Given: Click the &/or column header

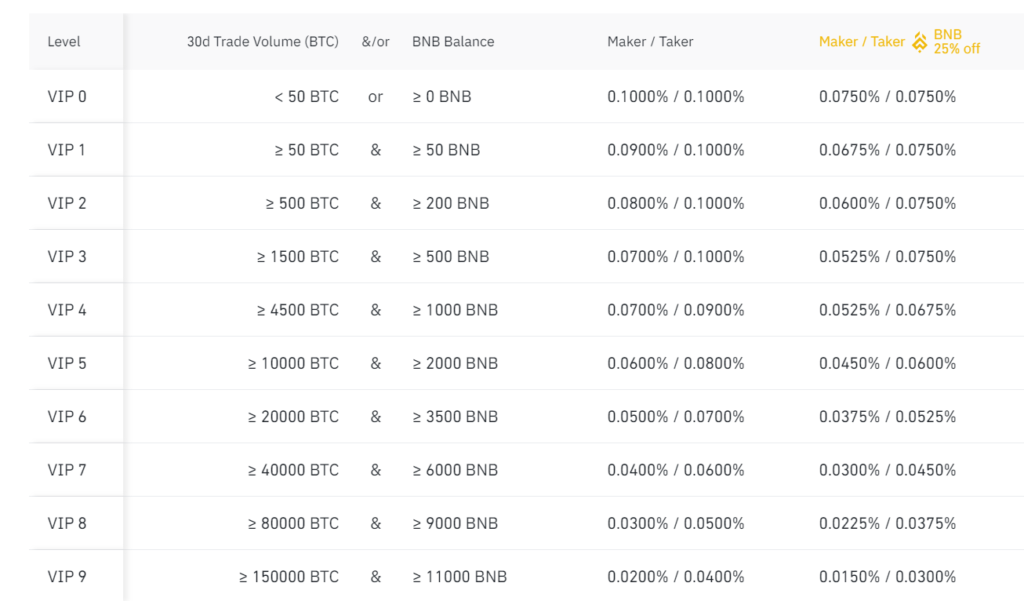Looking at the screenshot, I should coord(376,42).
